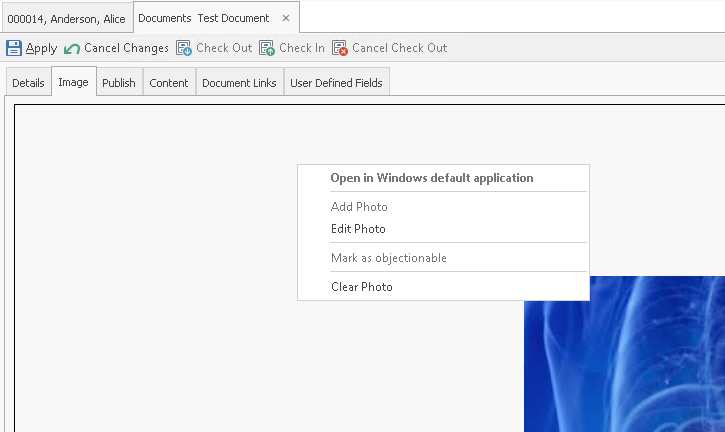Click Cancel Check Out text label
This screenshot has width=725, height=432.
pyautogui.click(x=399, y=48)
